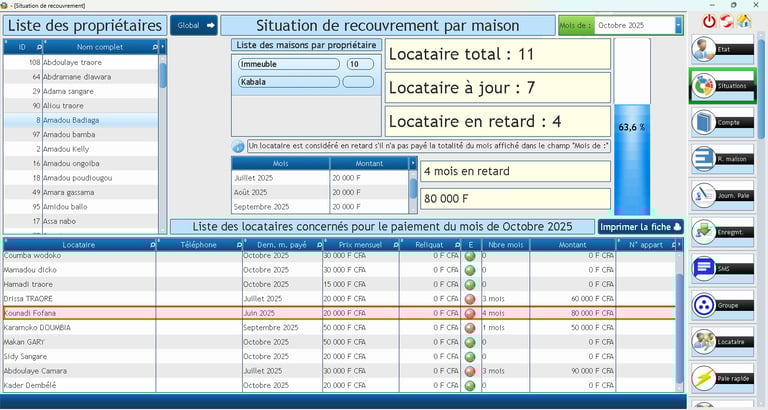The image size is (768, 410).
Task: Click search icon in Dern. m. payé header
Action: coord(319,244)
